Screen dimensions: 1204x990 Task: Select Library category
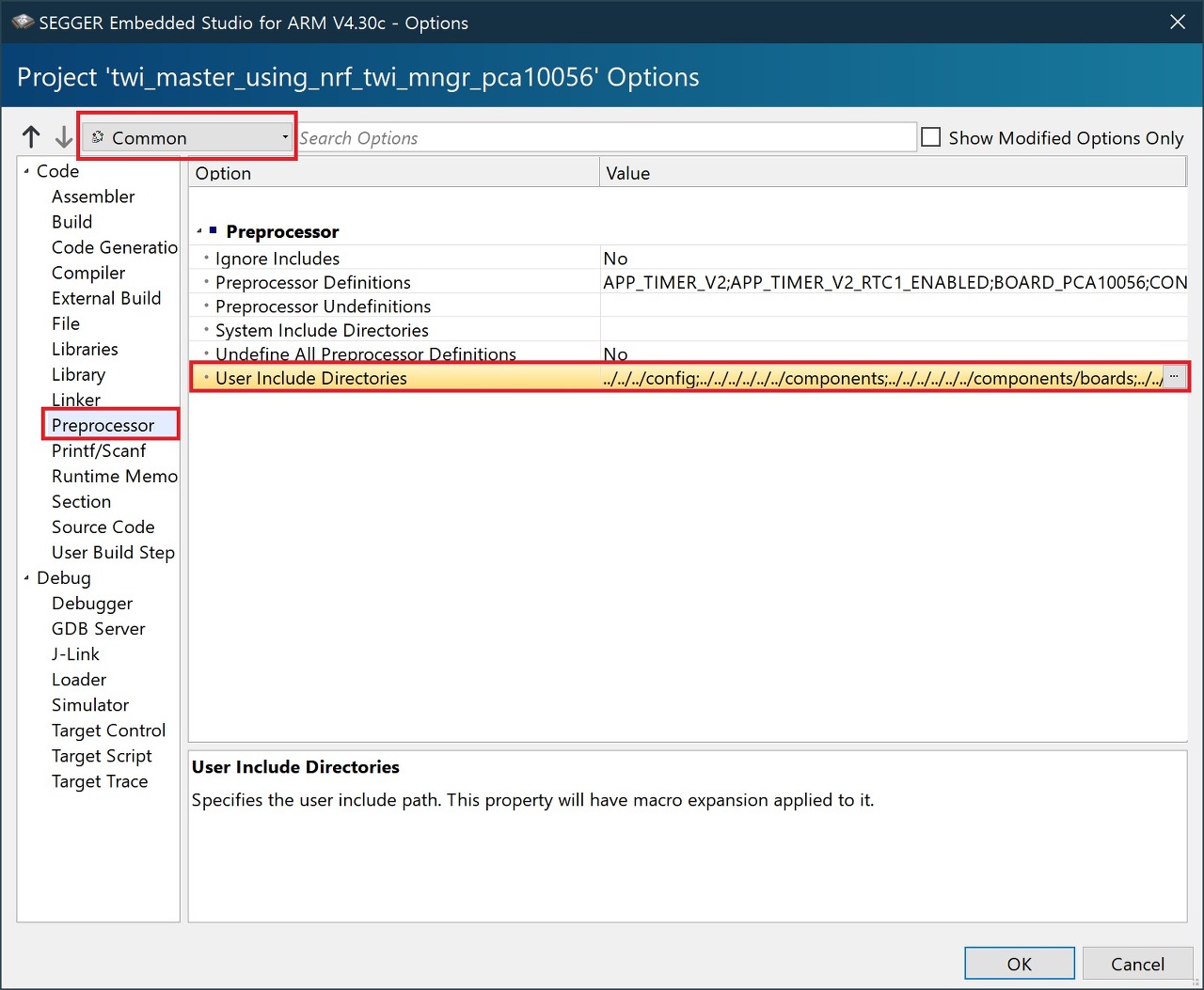(x=78, y=374)
